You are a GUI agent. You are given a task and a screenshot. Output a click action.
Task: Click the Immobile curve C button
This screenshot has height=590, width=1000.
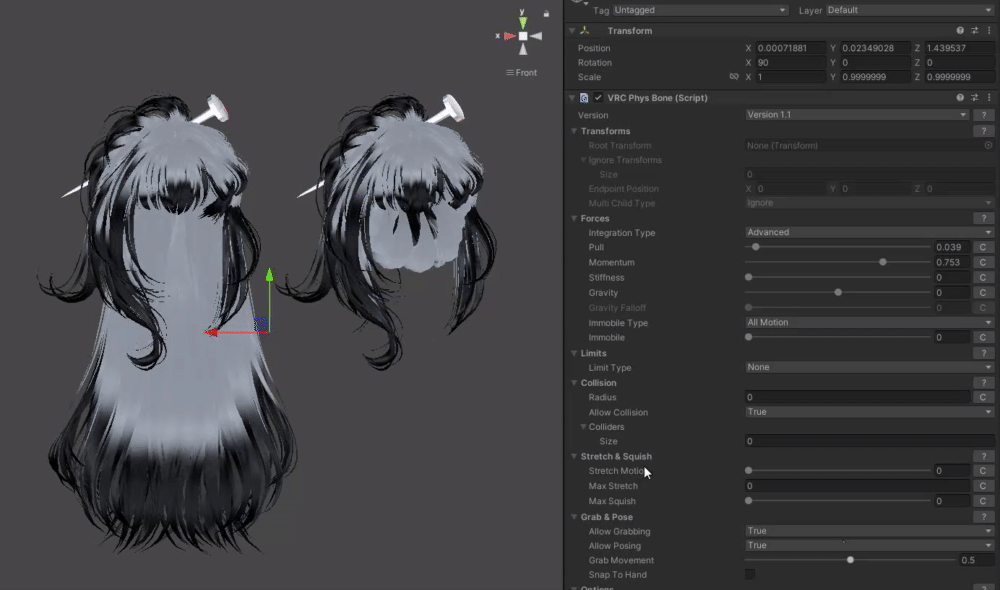click(983, 337)
